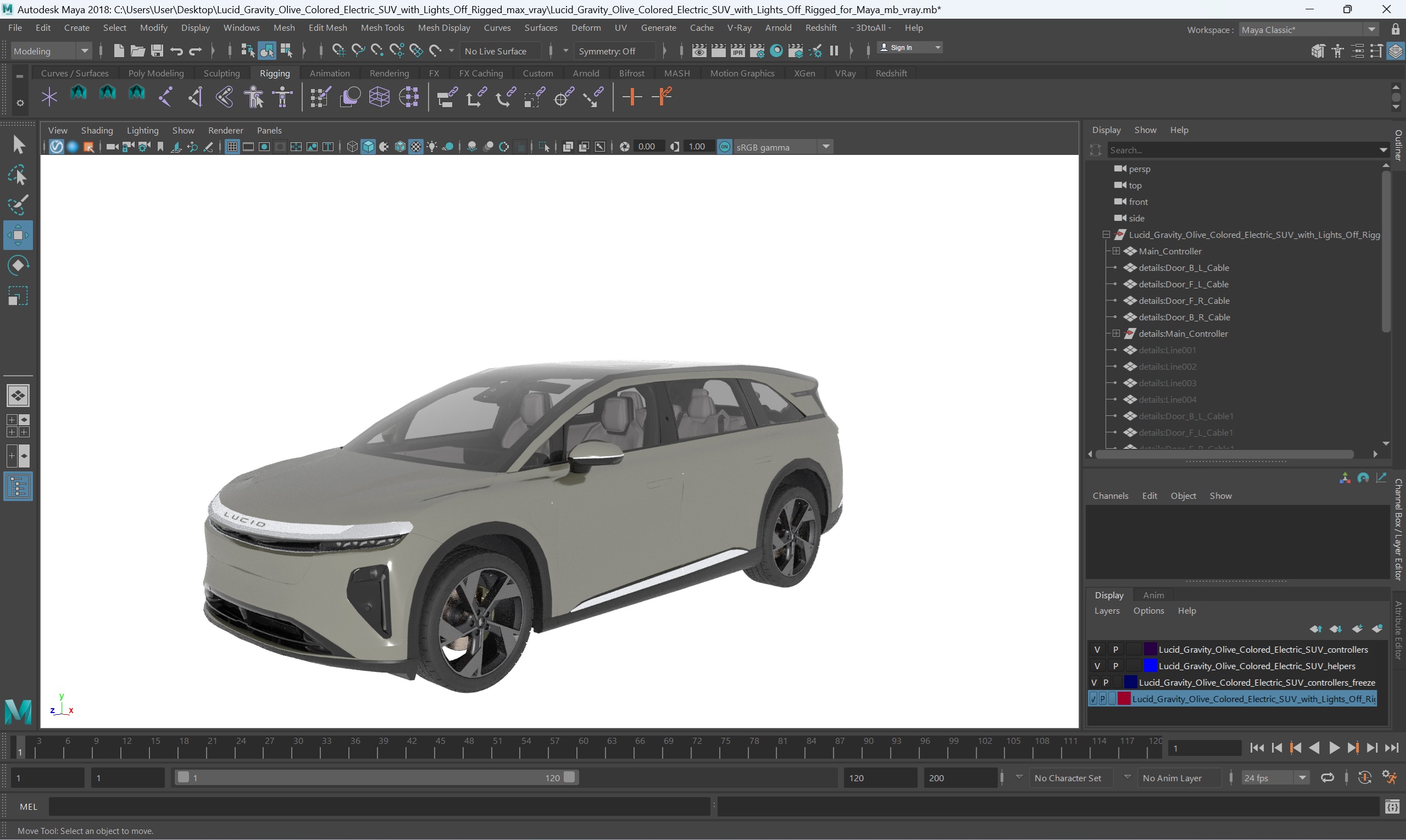Open the Workspace Maya Classic dropdown
Image resolution: width=1406 pixels, height=840 pixels.
click(x=1371, y=30)
